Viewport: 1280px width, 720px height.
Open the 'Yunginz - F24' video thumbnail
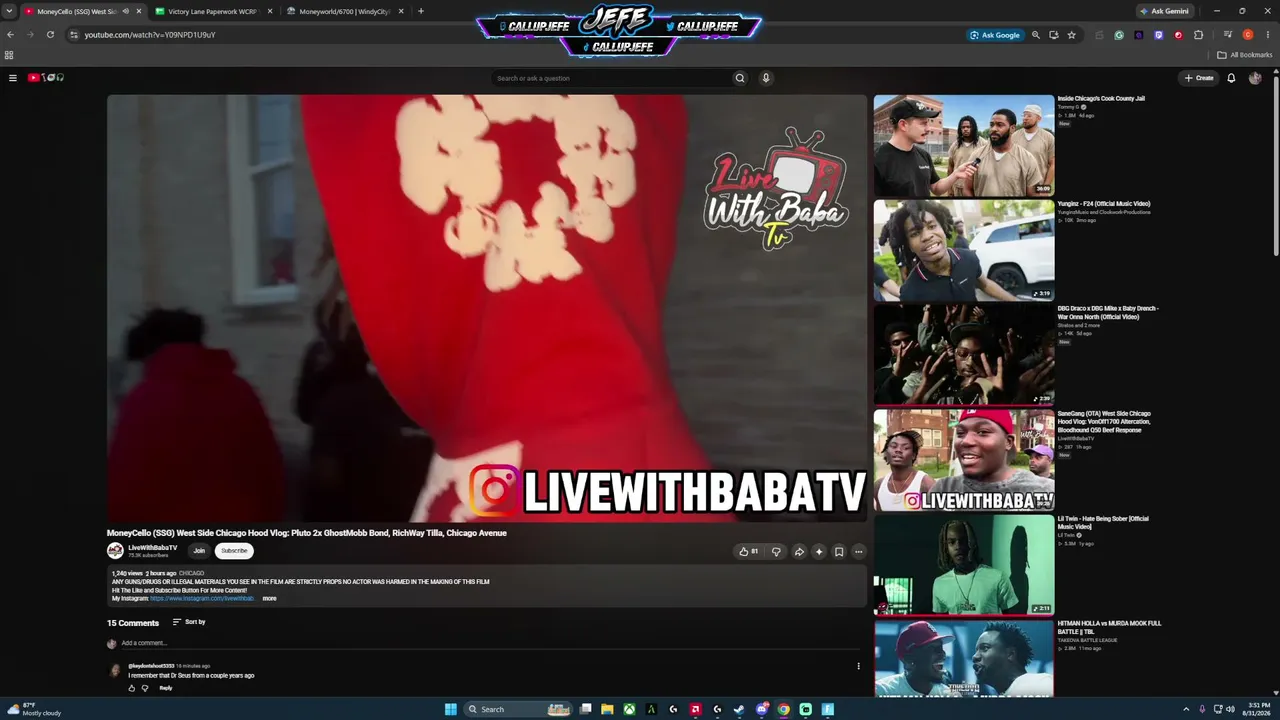tap(964, 250)
